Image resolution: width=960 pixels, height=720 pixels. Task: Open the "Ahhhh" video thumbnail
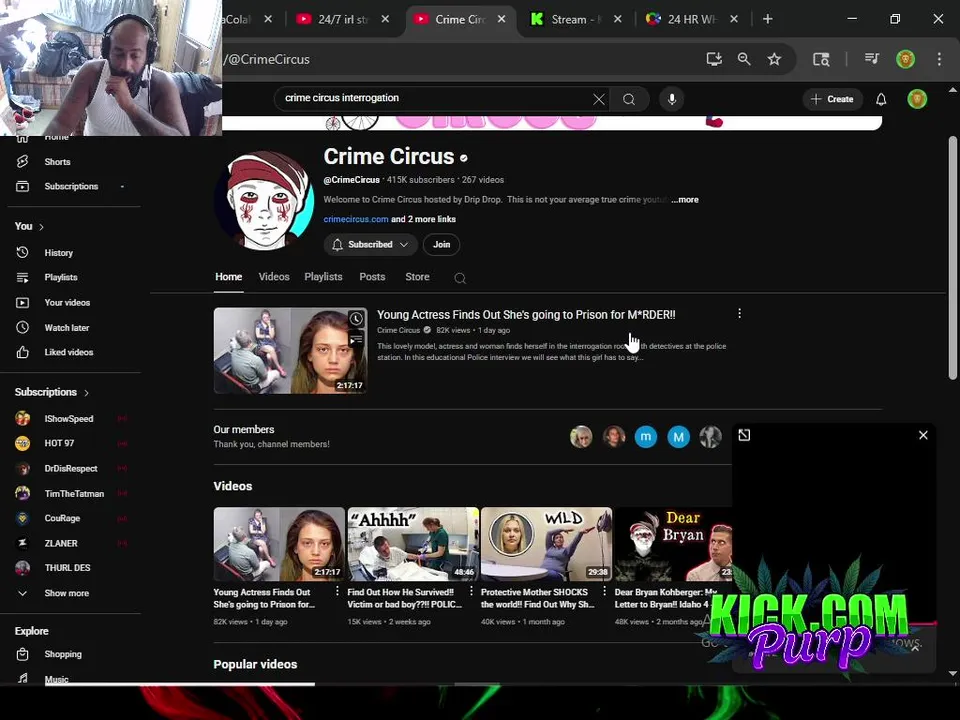click(x=413, y=544)
